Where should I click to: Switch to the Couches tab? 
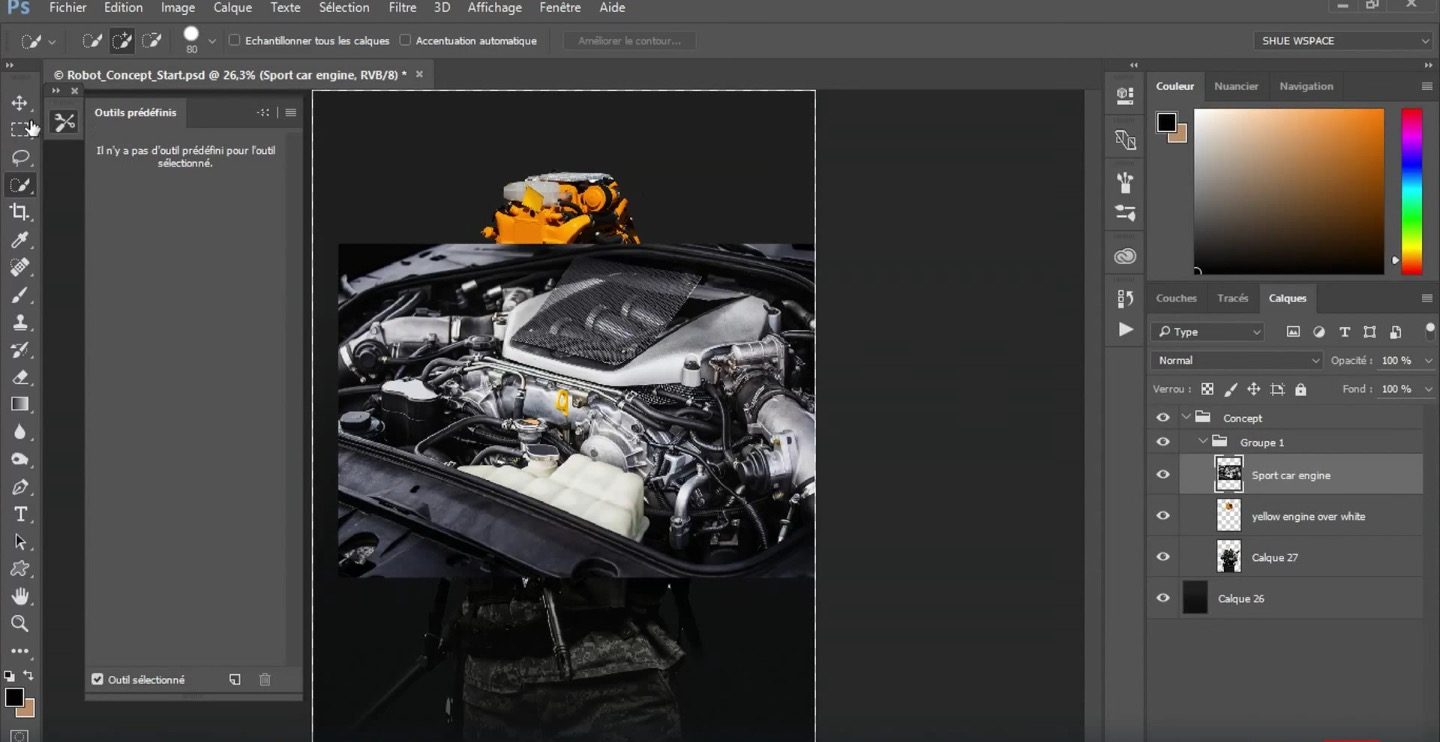(1176, 298)
